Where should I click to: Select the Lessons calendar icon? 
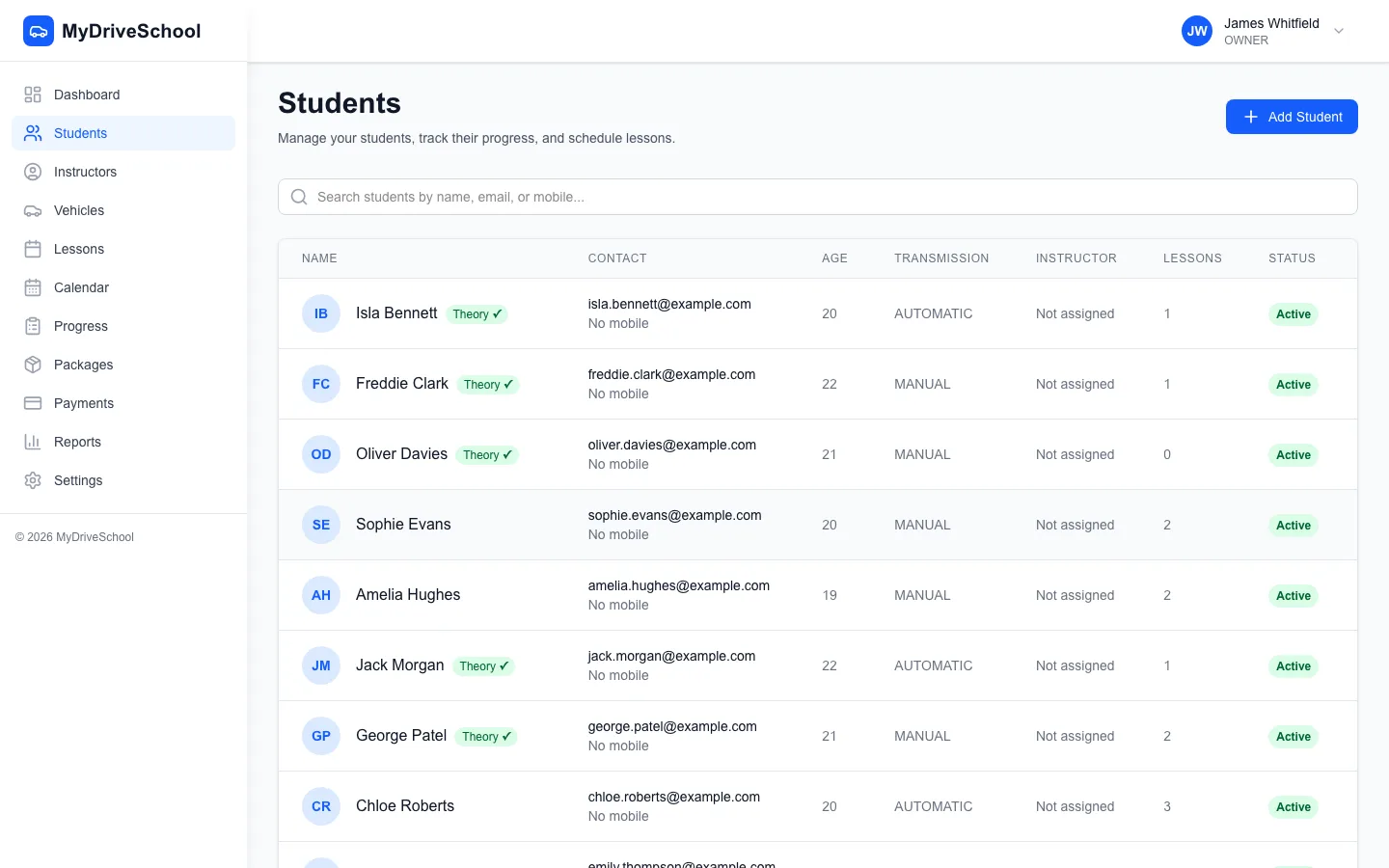32,249
